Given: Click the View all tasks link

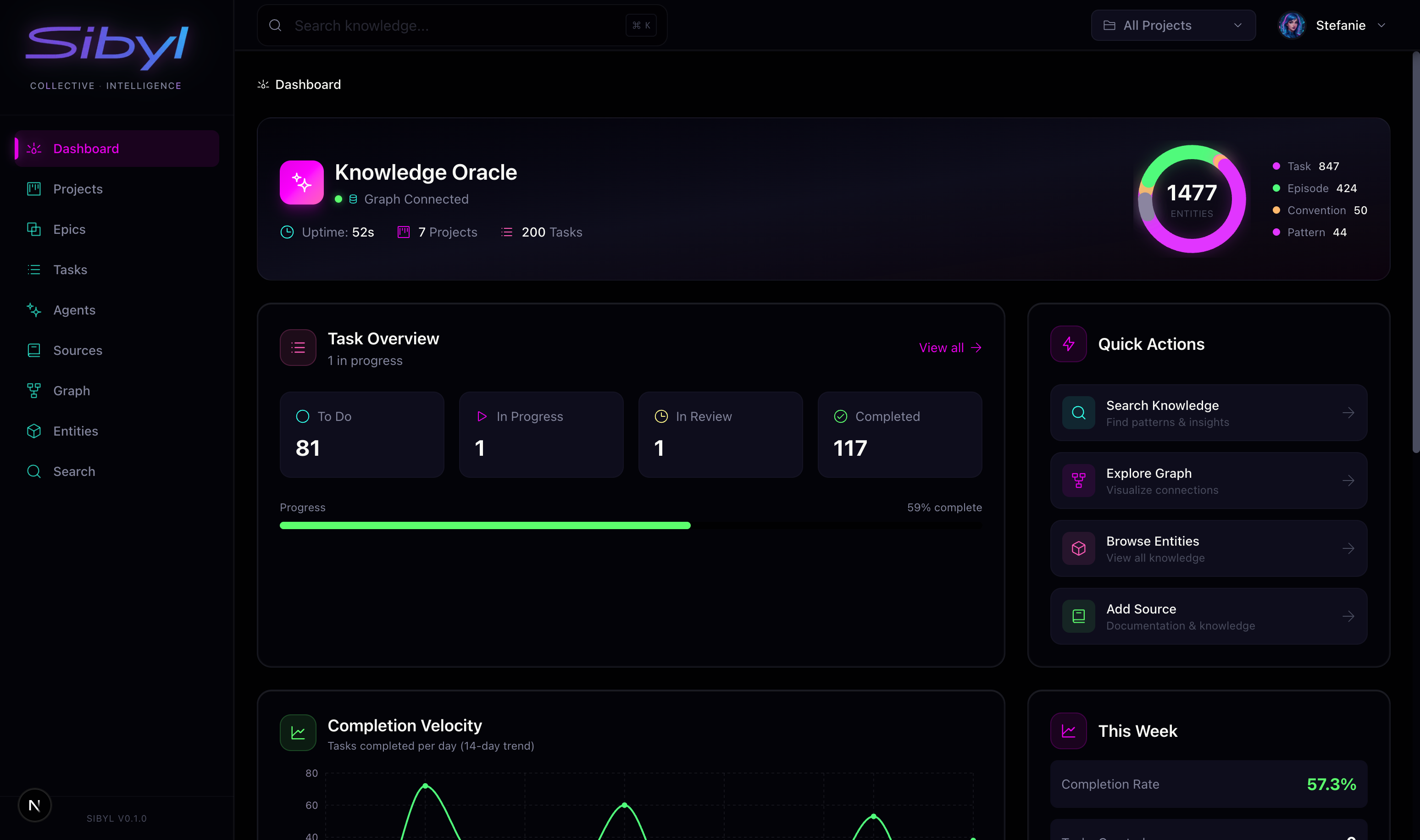Looking at the screenshot, I should point(949,348).
